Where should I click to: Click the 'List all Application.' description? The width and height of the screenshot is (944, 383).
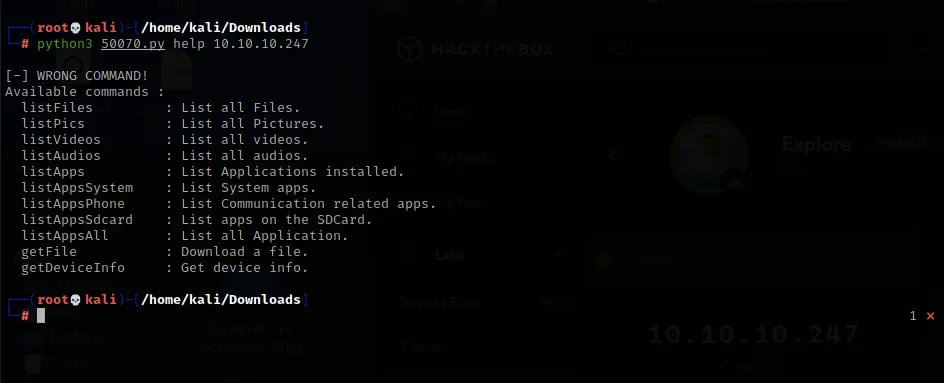pyautogui.click(x=265, y=235)
